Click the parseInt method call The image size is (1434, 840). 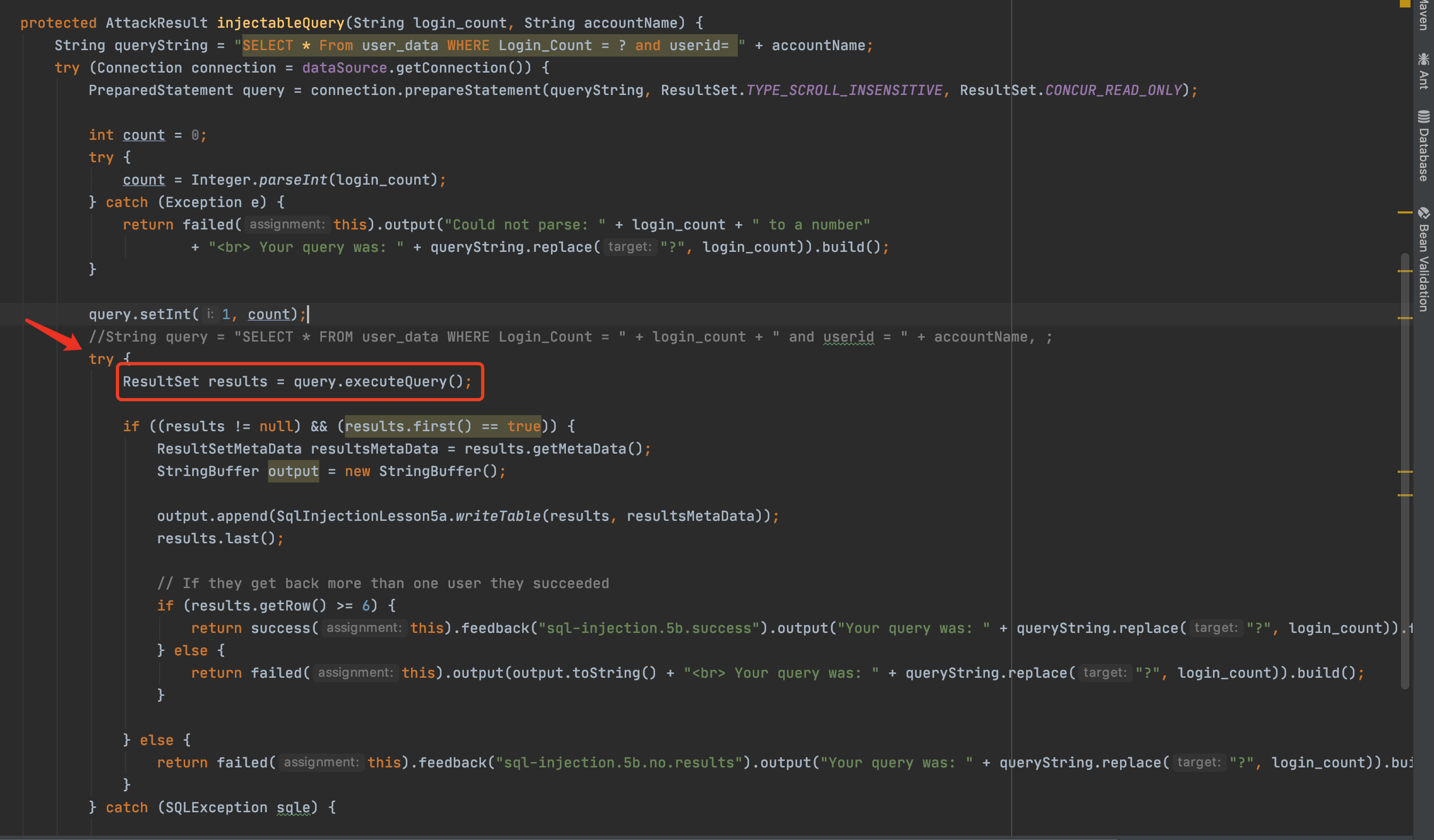click(293, 180)
